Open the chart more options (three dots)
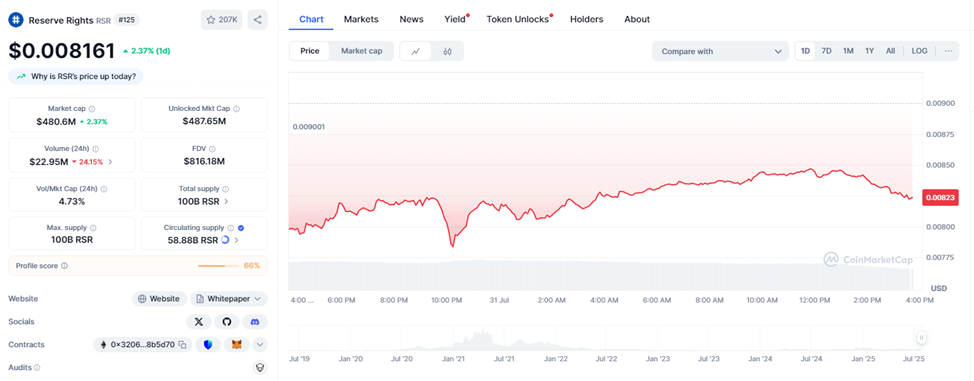974x381 pixels. pyautogui.click(x=948, y=51)
